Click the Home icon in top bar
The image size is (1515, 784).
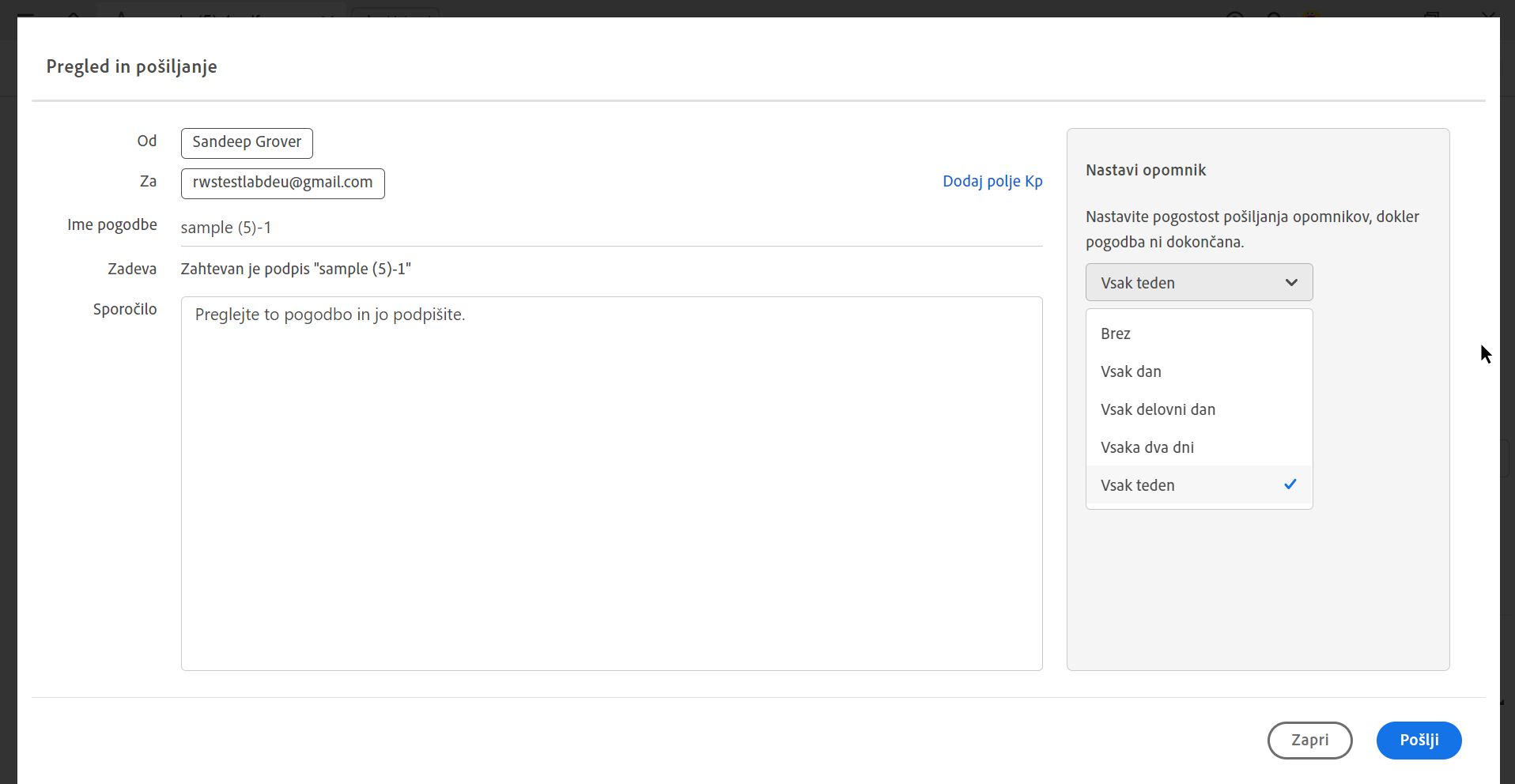click(x=73, y=13)
